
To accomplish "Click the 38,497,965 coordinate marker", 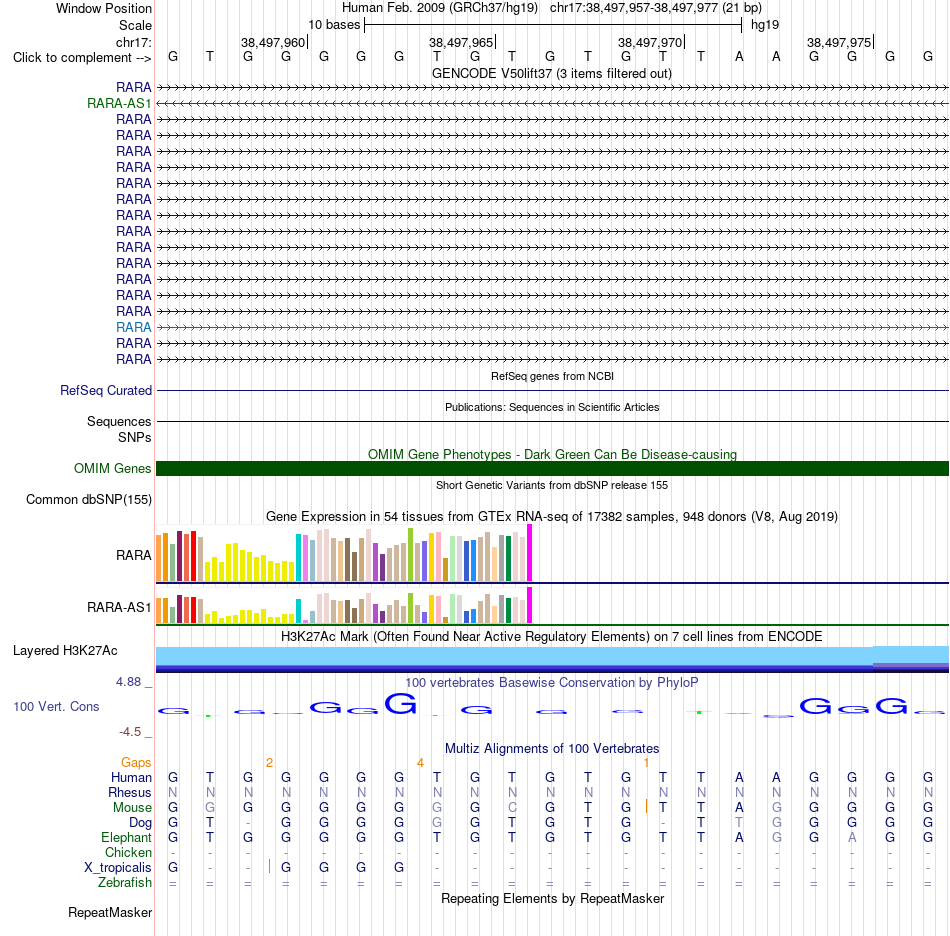I will click(461, 42).
